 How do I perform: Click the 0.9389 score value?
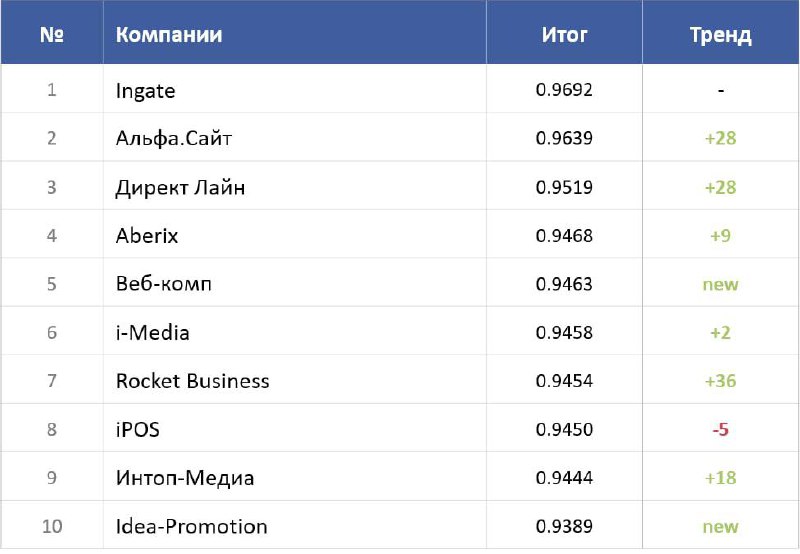[x=564, y=526]
